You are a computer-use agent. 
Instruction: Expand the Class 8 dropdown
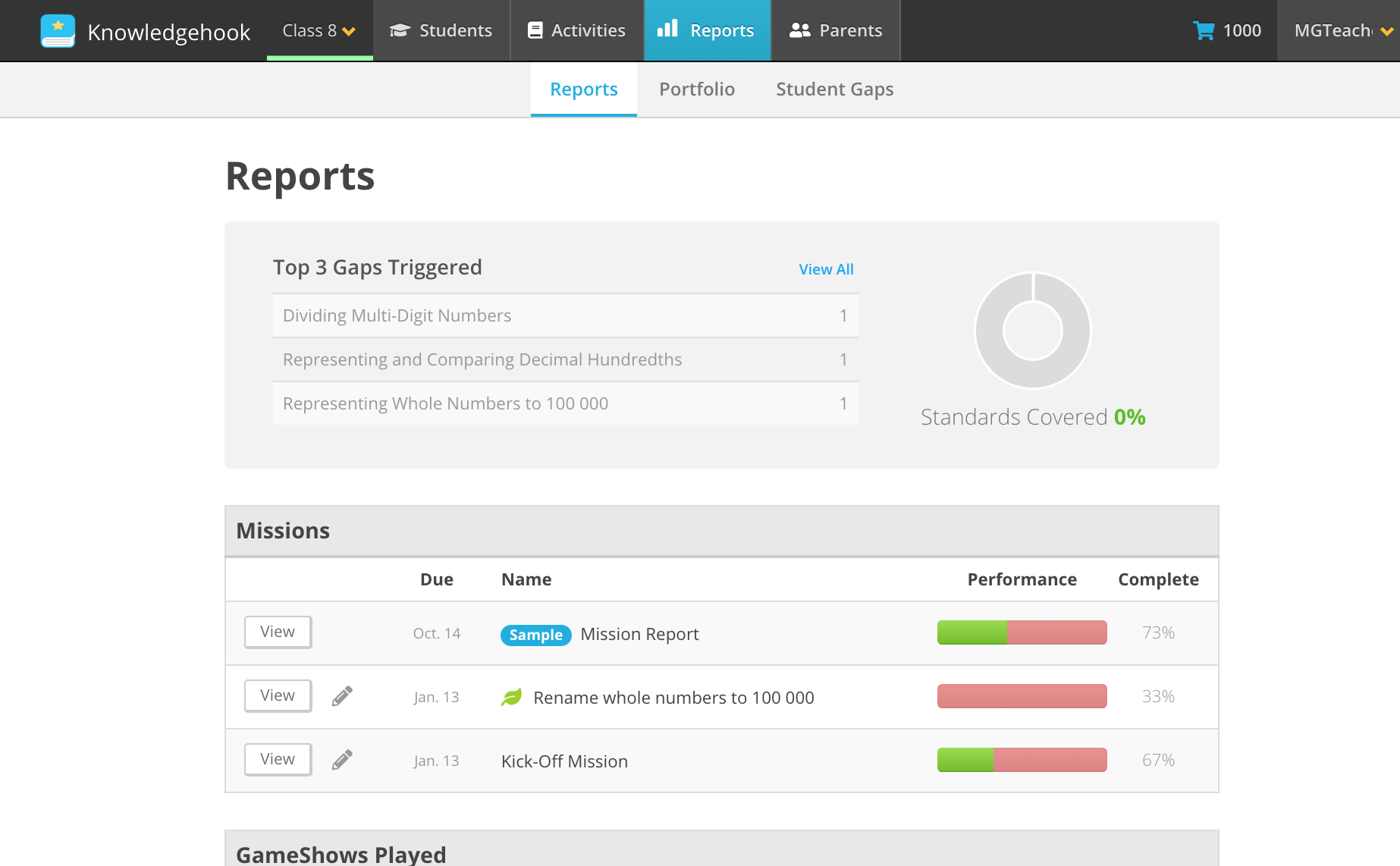319,31
